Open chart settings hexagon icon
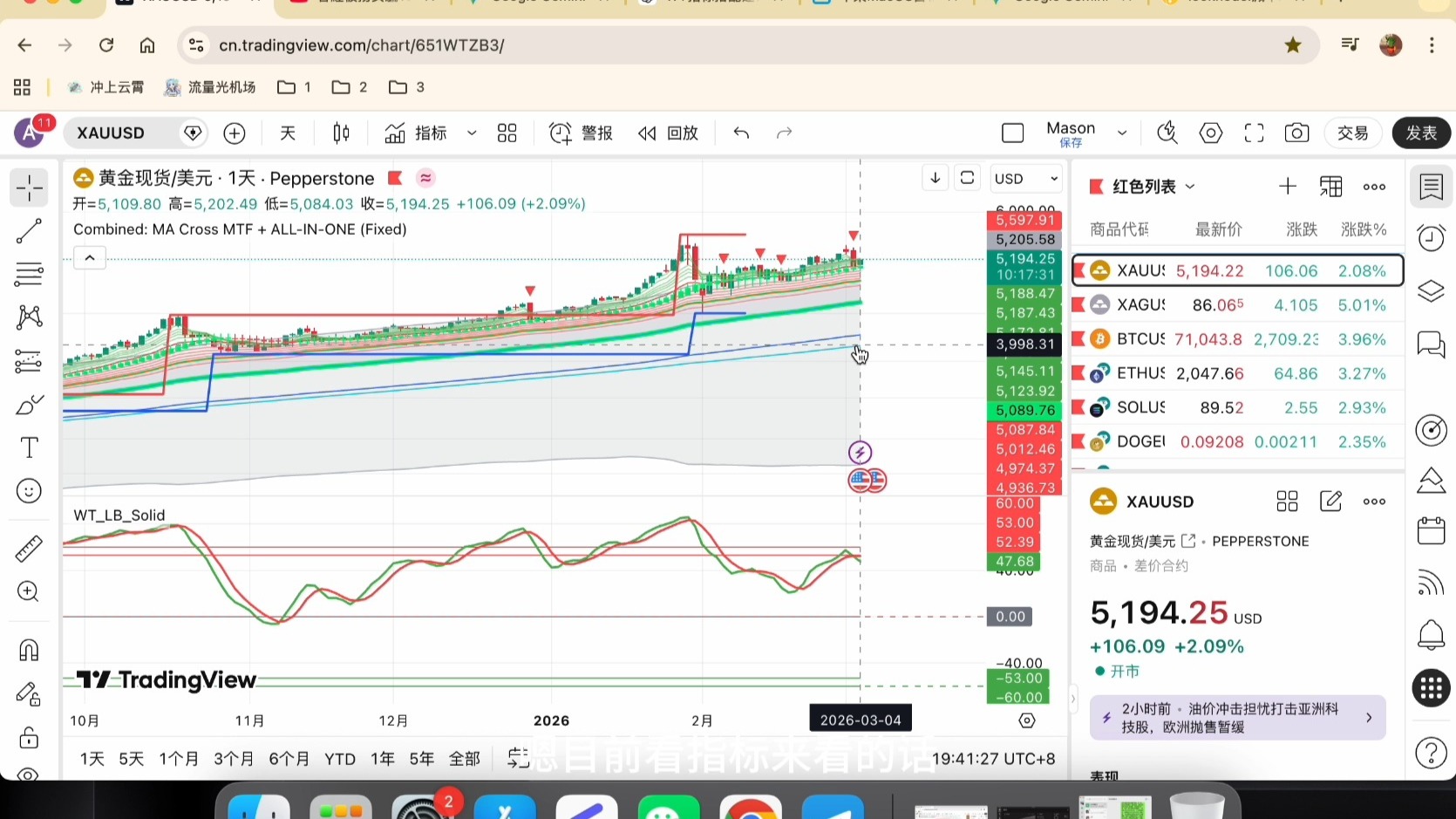Image resolution: width=1456 pixels, height=819 pixels. click(1210, 133)
